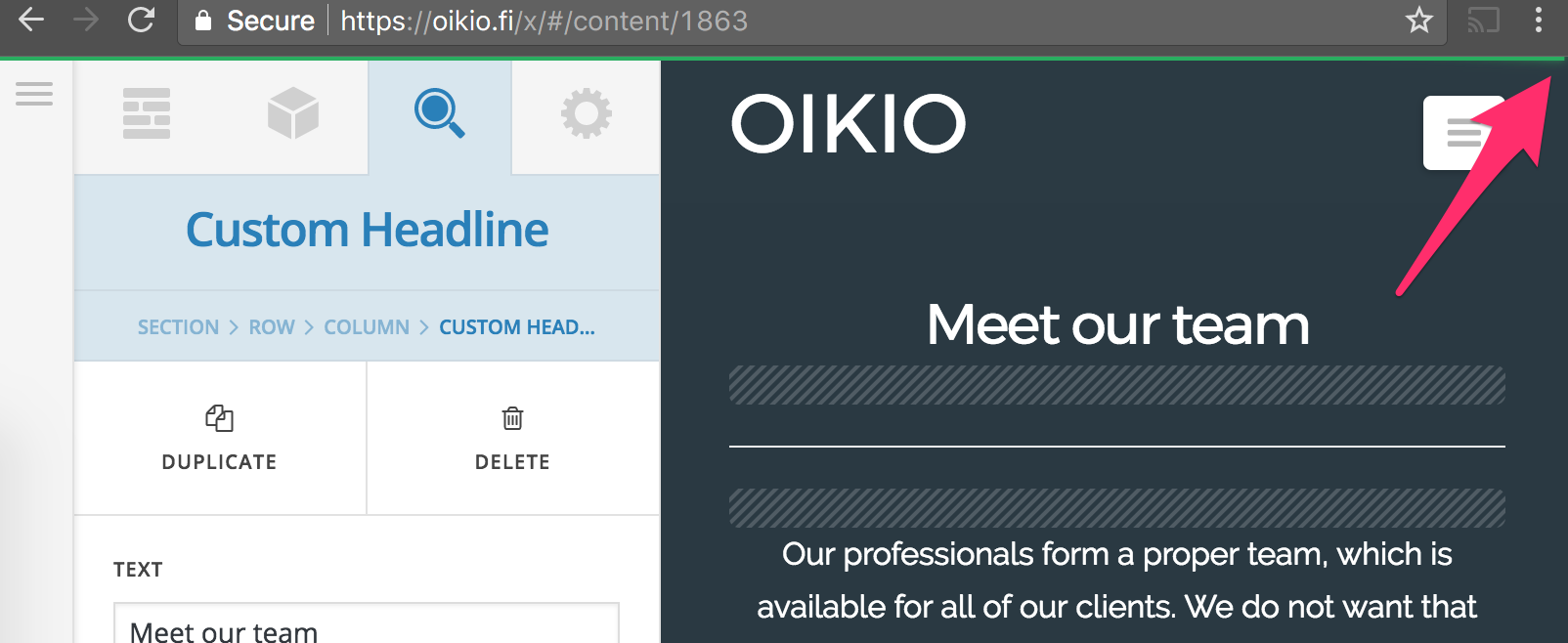
Task: Open the Chrome three-dot menu
Action: coord(1539,20)
